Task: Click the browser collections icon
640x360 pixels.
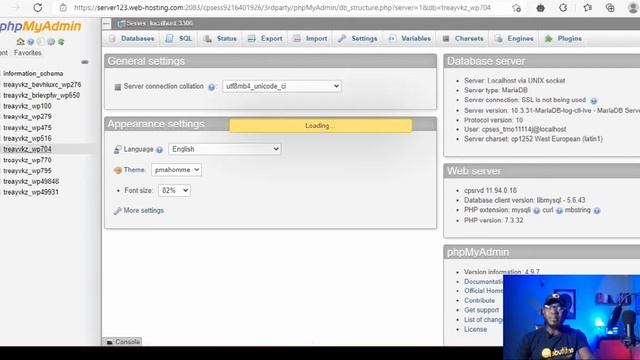Action: (x=610, y=8)
